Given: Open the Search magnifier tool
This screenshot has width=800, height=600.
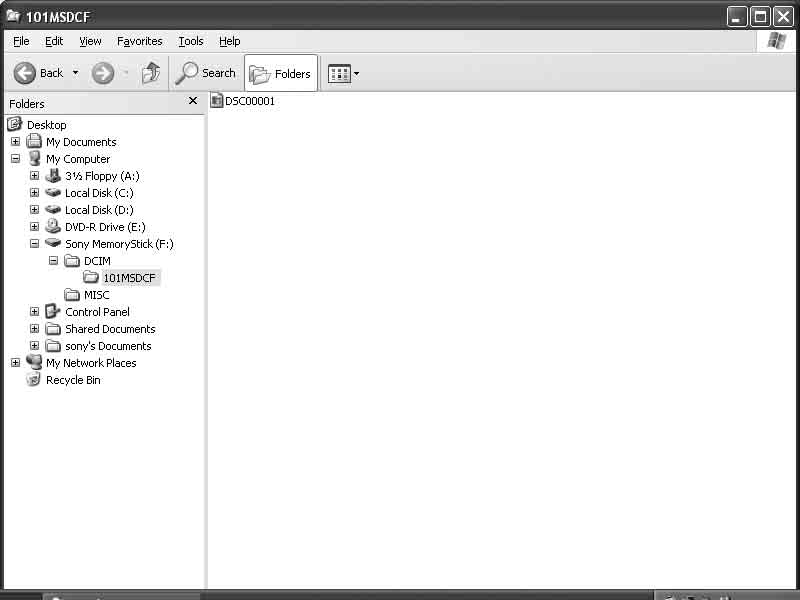Looking at the screenshot, I should pos(186,73).
